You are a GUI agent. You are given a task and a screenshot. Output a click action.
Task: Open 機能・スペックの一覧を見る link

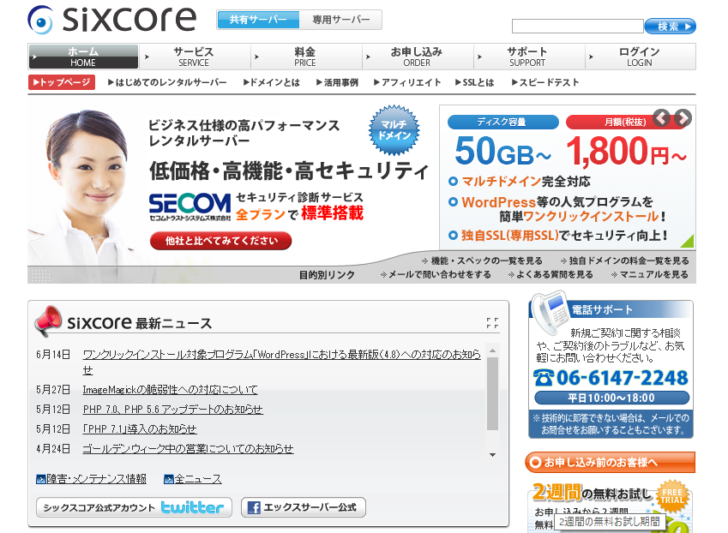tap(482, 261)
